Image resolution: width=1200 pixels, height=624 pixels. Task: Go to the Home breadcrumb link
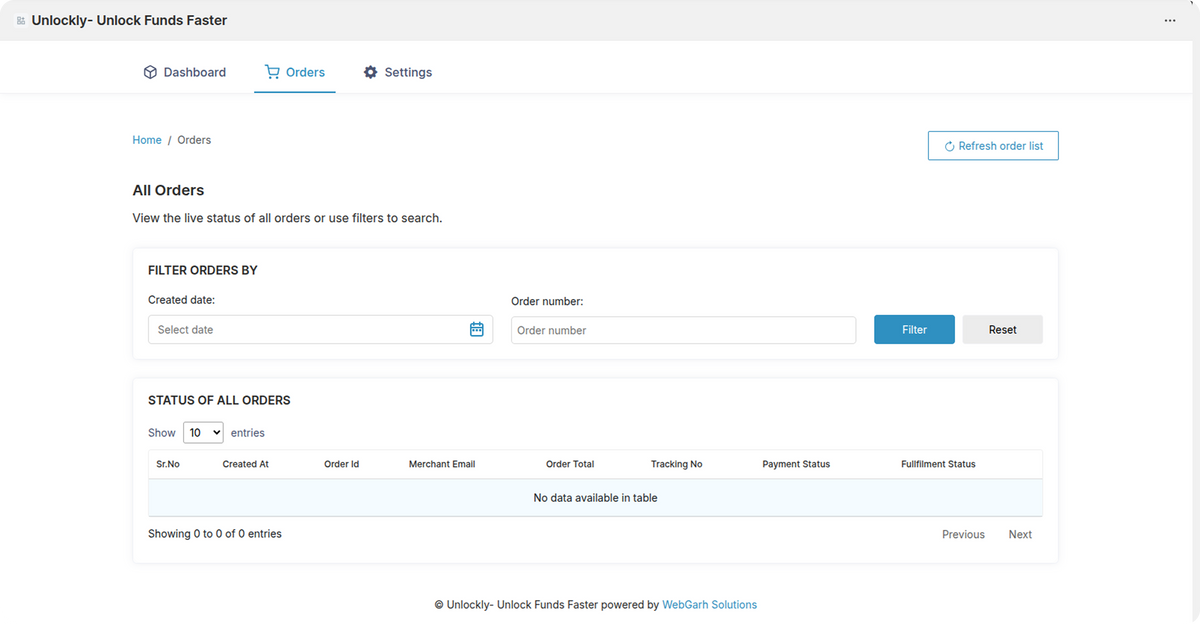tap(147, 140)
